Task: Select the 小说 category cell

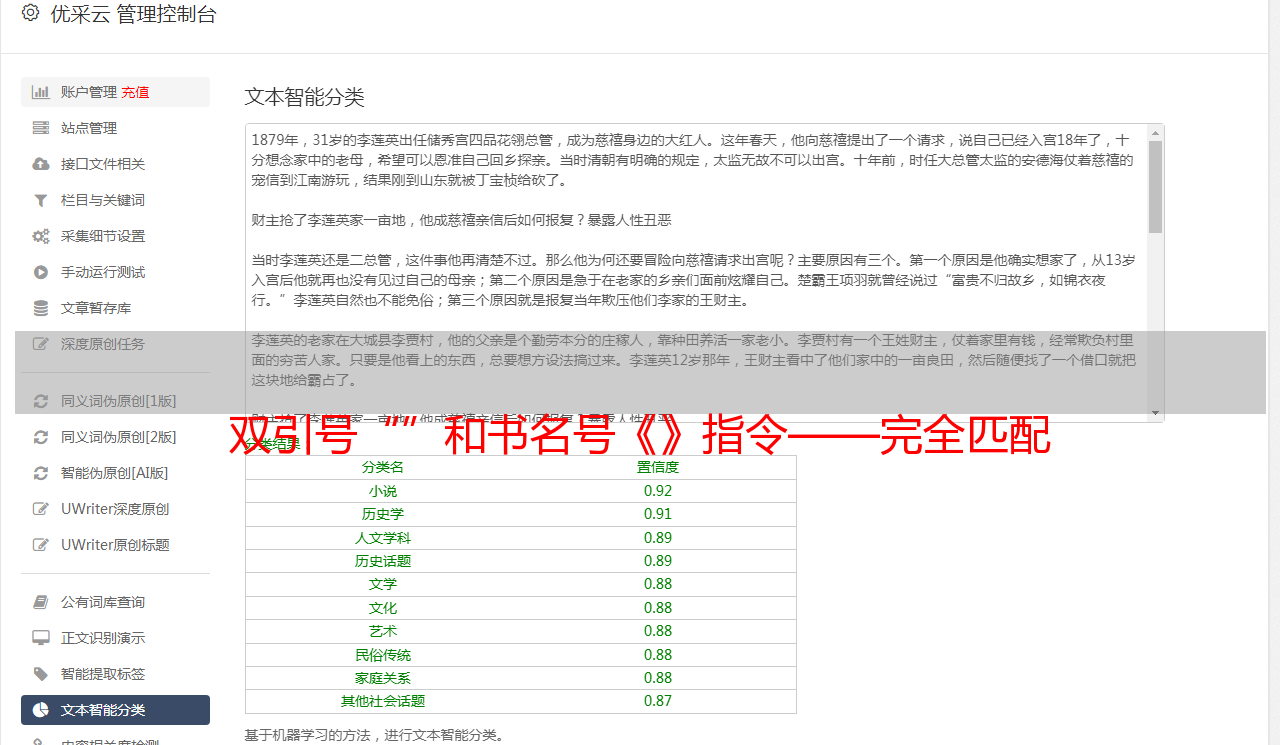Action: (x=383, y=491)
